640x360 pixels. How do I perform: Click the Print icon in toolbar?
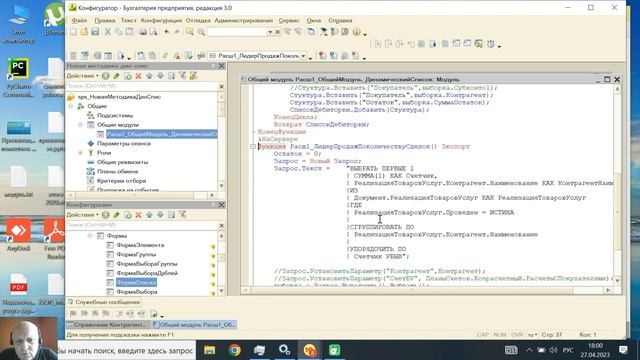(142, 32)
